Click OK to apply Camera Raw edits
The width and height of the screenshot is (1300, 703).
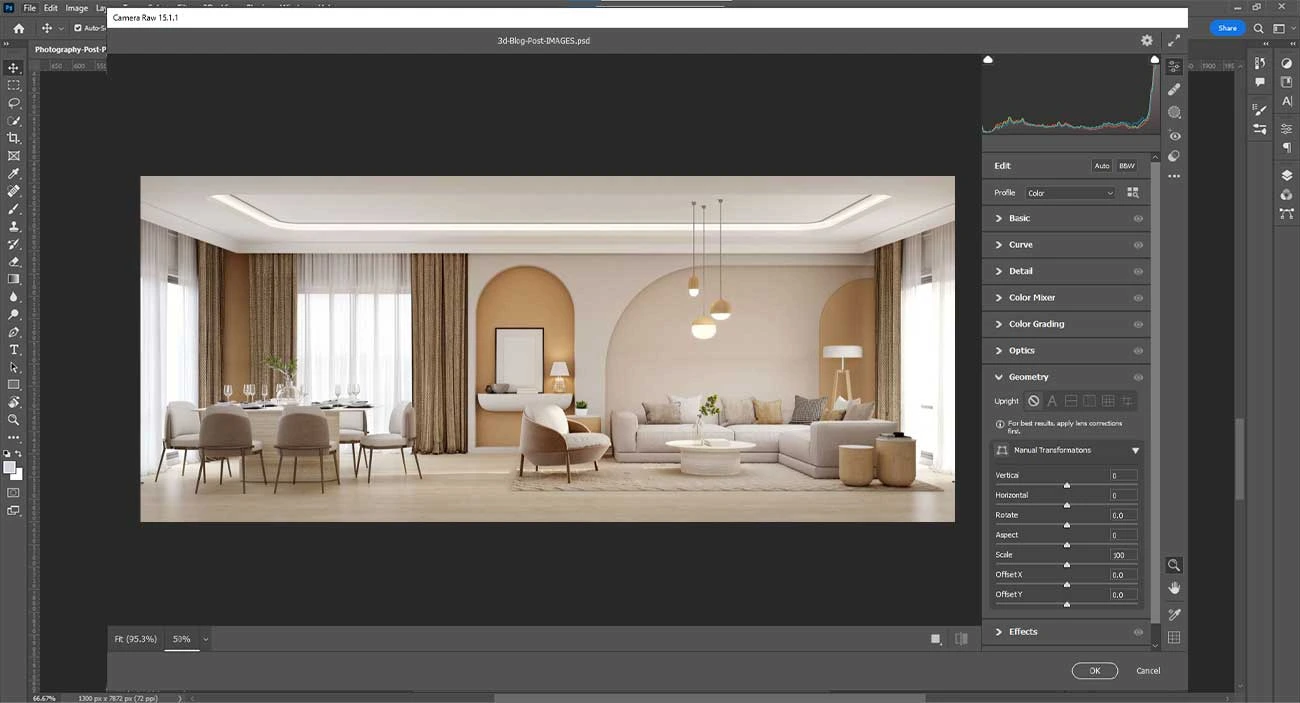pyautogui.click(x=1094, y=670)
